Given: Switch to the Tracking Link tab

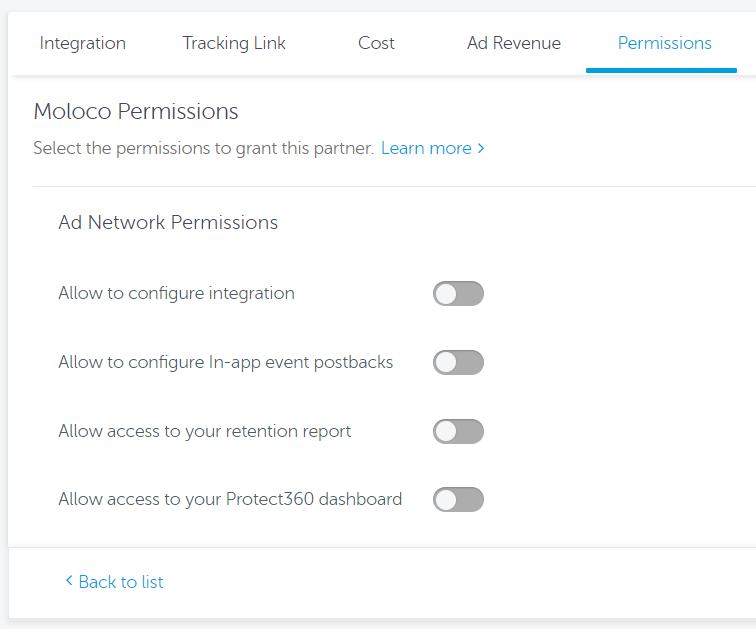Looking at the screenshot, I should coord(234,43).
